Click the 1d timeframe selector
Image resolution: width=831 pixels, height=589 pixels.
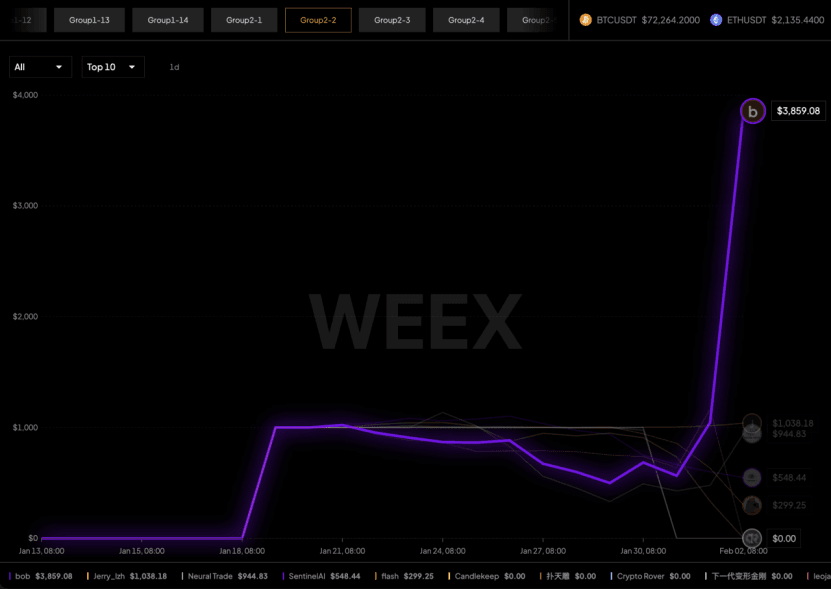click(x=174, y=67)
